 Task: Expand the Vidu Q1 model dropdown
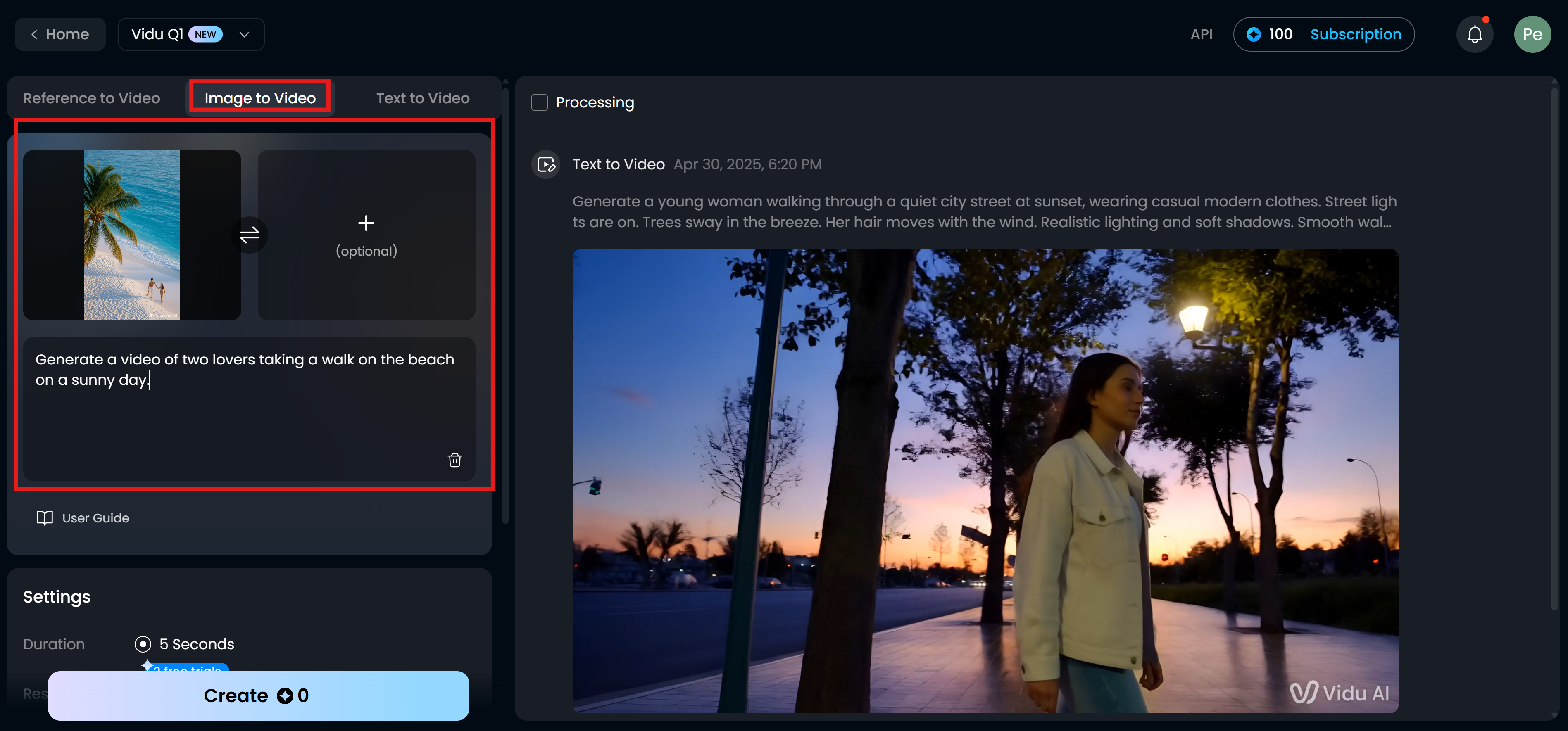pos(157,35)
